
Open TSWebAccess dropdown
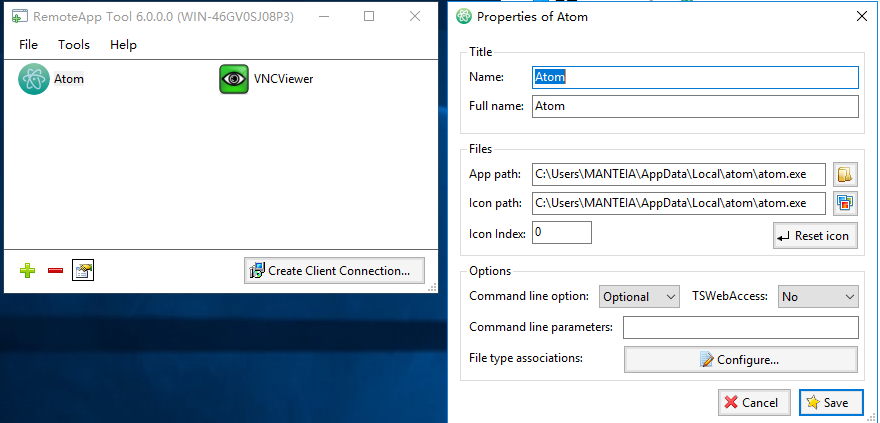(x=818, y=297)
